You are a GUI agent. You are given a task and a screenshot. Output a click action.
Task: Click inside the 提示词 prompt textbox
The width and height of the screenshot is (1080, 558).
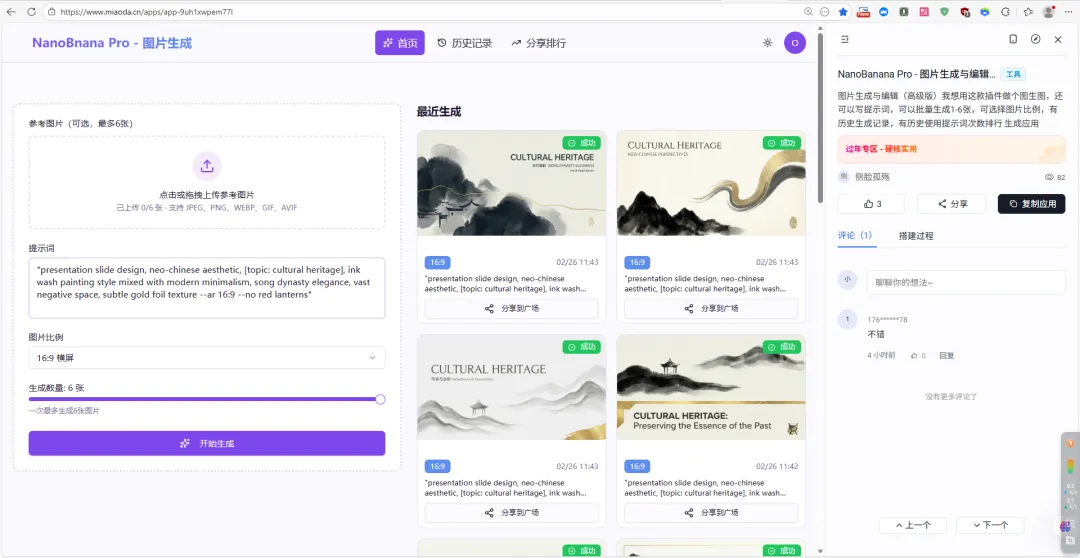coord(207,288)
